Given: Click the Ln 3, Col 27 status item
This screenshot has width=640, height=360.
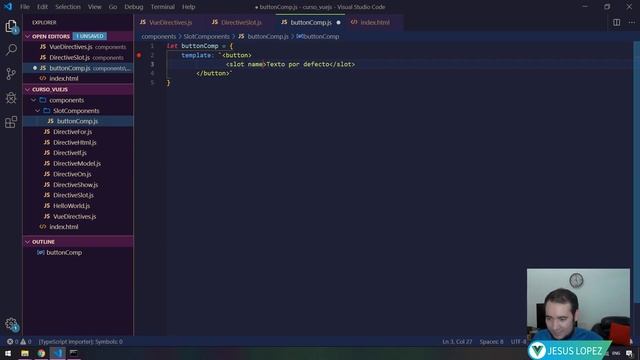Looking at the screenshot, I should [x=457, y=342].
